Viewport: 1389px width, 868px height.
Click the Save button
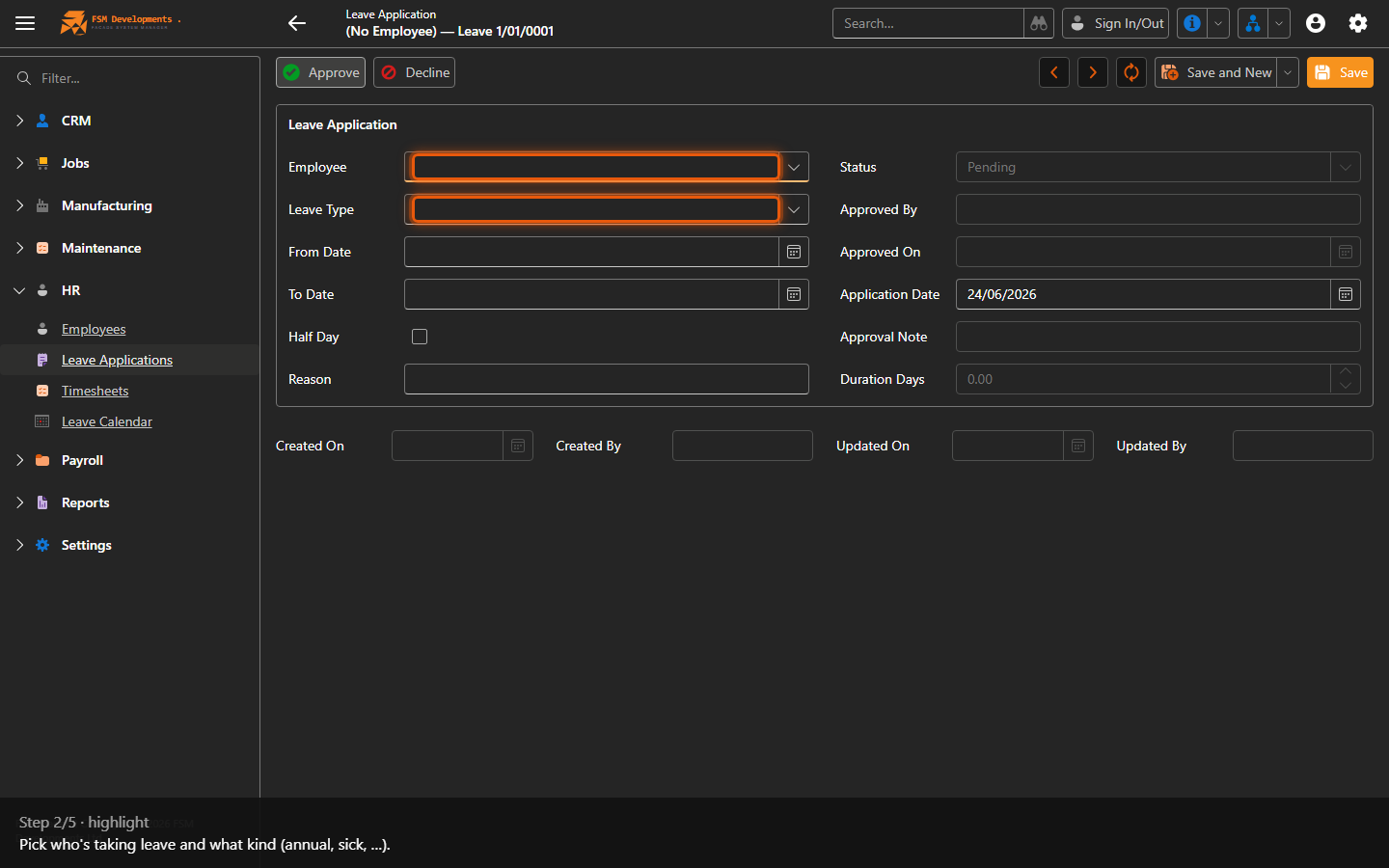[x=1340, y=72]
